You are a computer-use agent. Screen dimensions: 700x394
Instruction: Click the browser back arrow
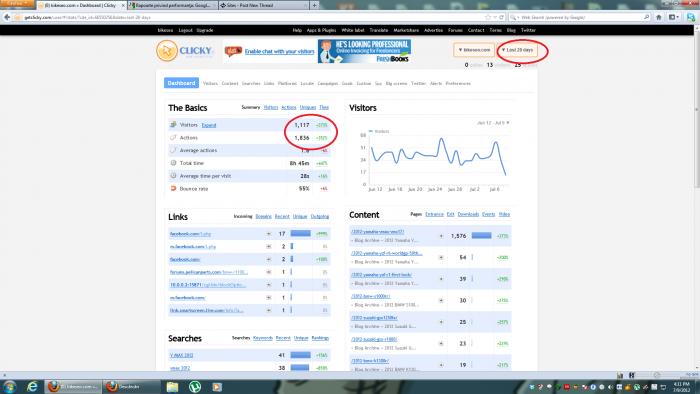point(7,17)
